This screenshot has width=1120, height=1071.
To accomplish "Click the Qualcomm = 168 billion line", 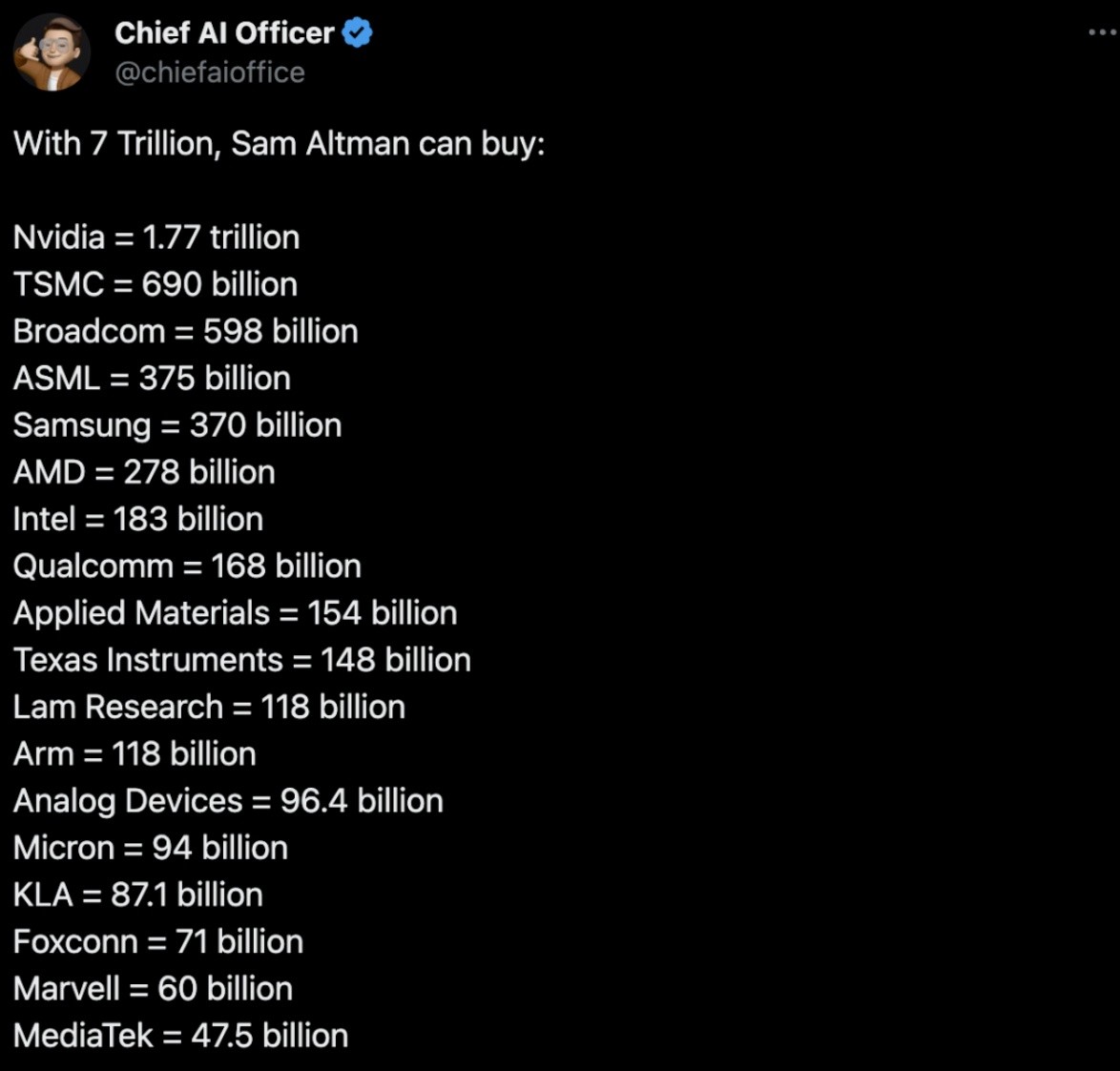I will point(187,566).
